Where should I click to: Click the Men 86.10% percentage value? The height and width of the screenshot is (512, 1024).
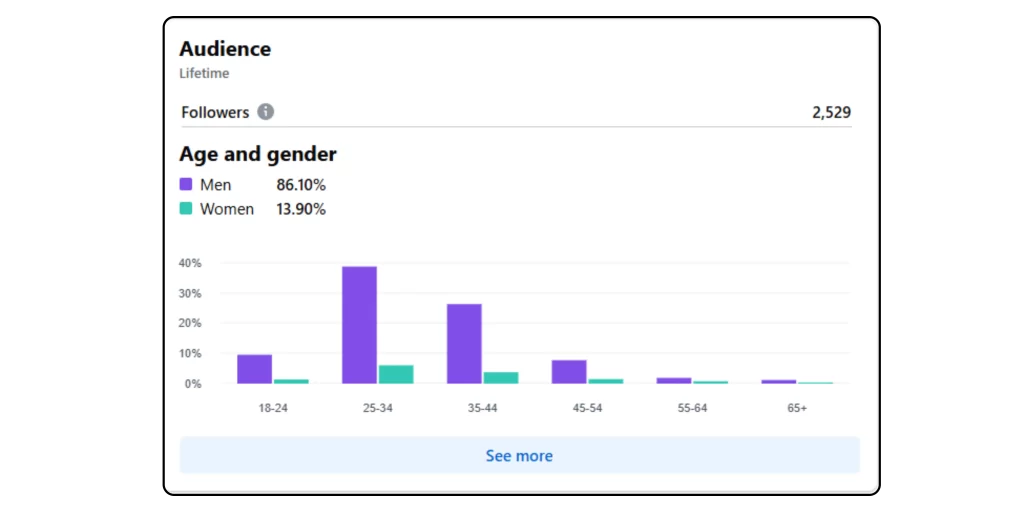pos(301,184)
